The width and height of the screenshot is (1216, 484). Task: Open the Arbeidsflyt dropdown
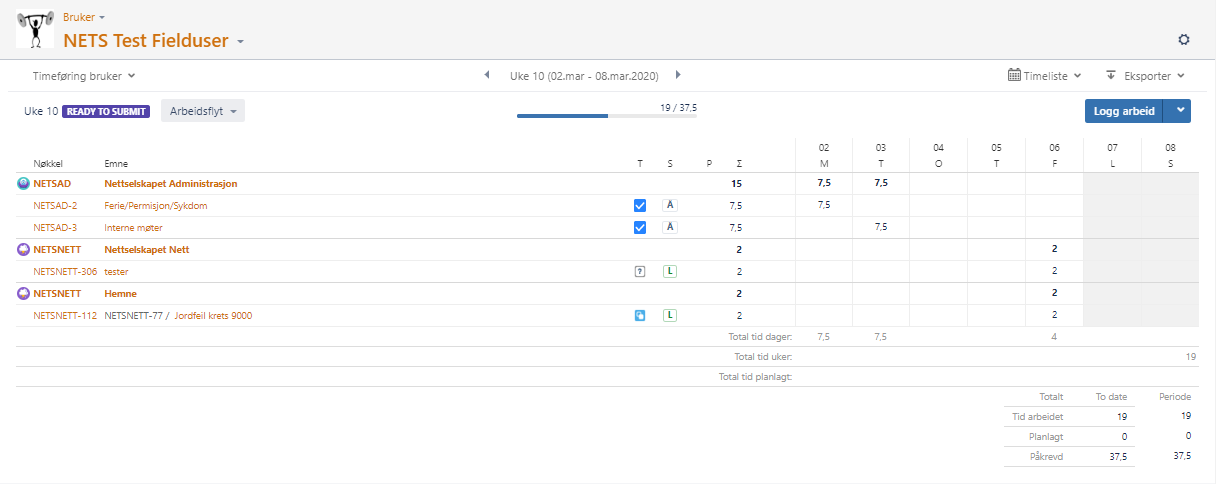(203, 111)
